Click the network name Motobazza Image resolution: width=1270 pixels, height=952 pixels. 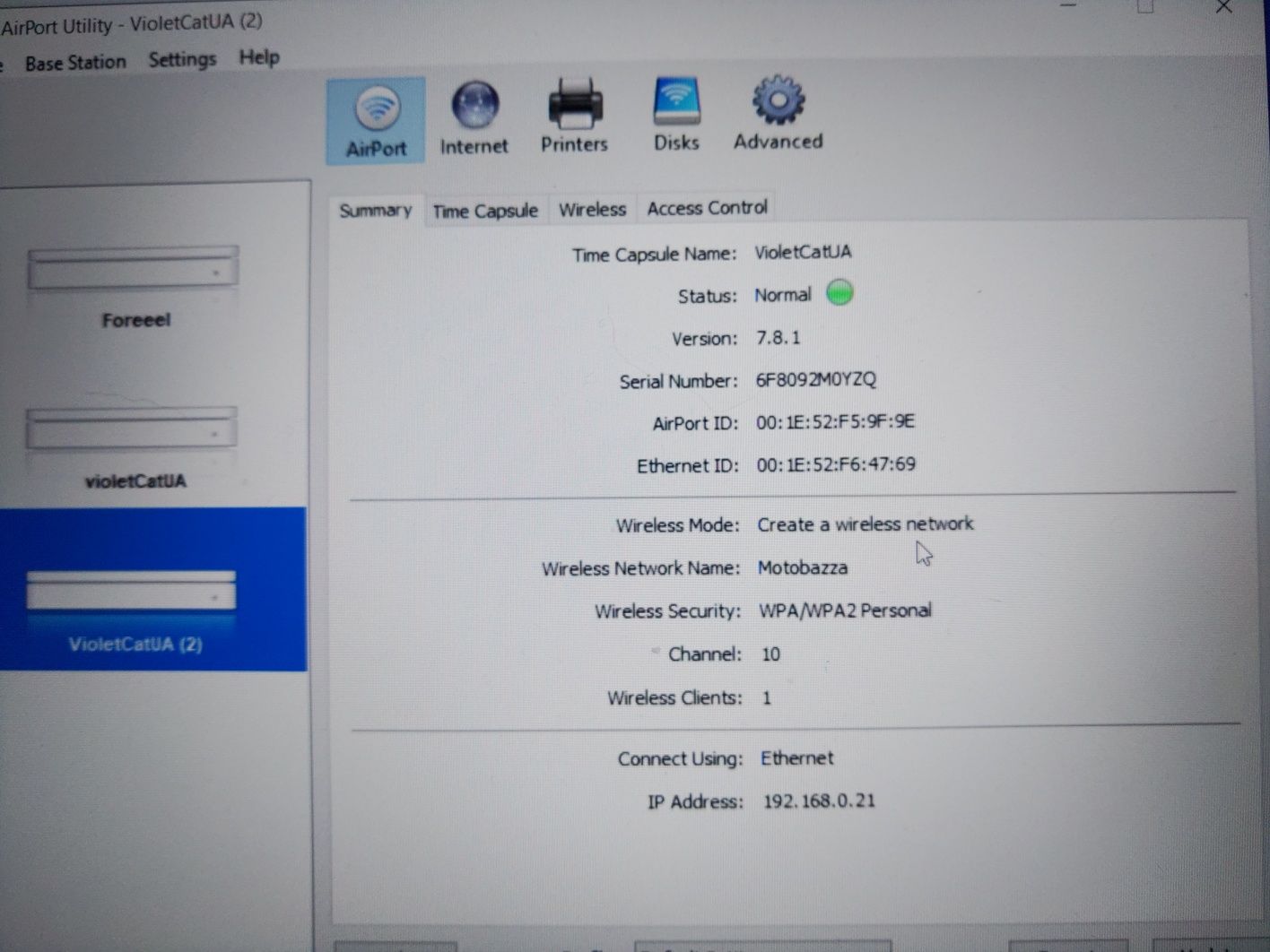click(803, 567)
